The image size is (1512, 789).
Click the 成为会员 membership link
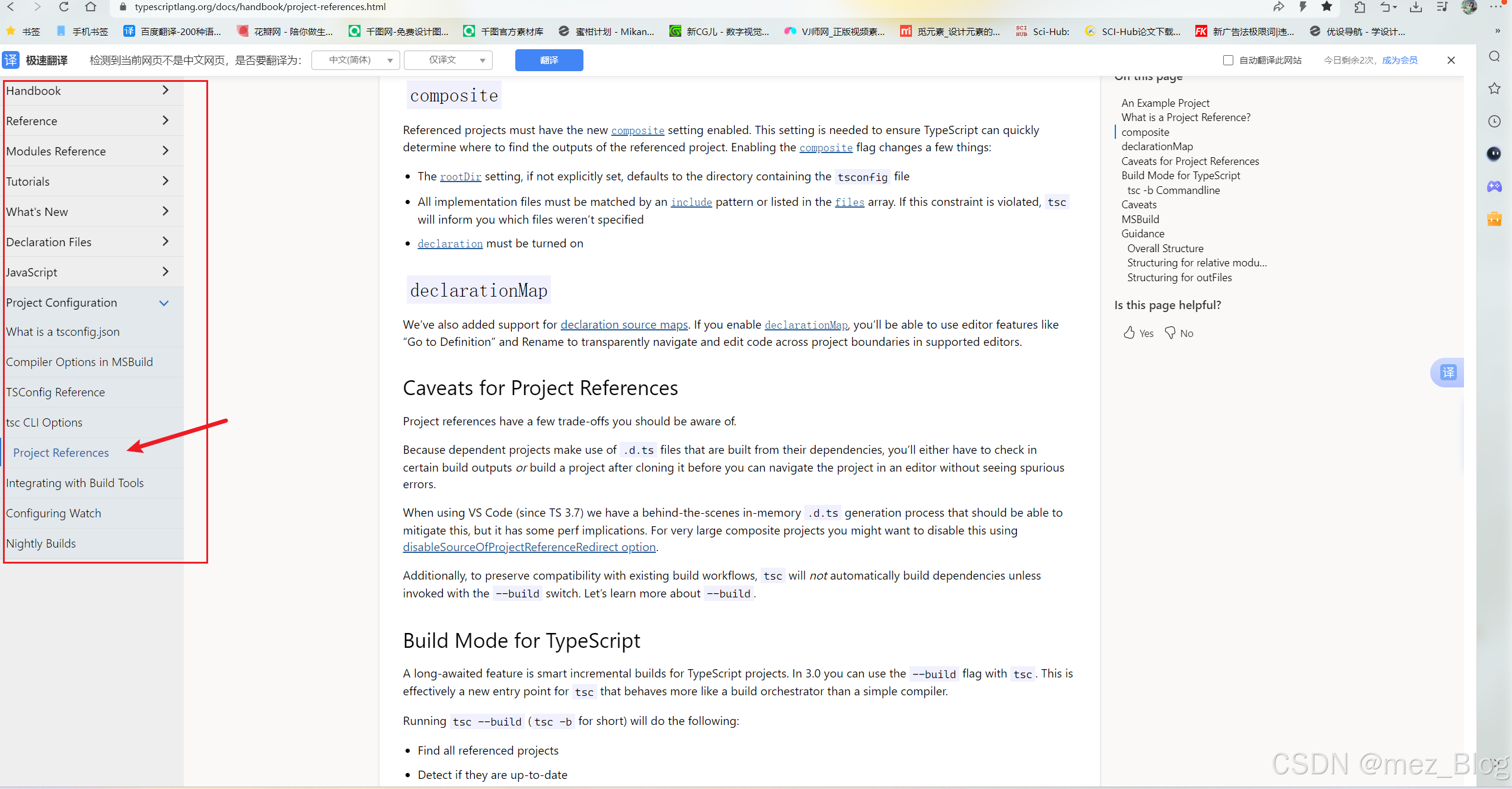click(x=1399, y=60)
